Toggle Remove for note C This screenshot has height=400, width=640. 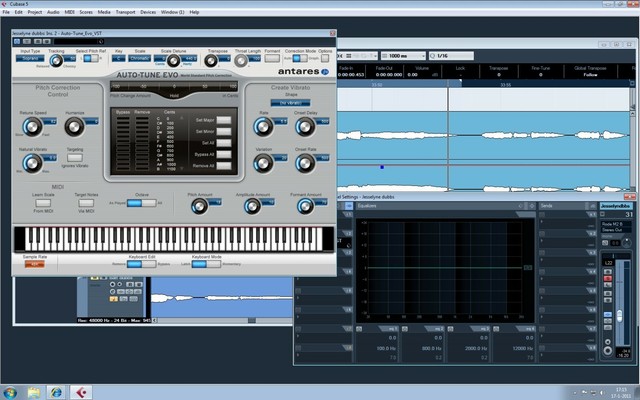[142, 119]
